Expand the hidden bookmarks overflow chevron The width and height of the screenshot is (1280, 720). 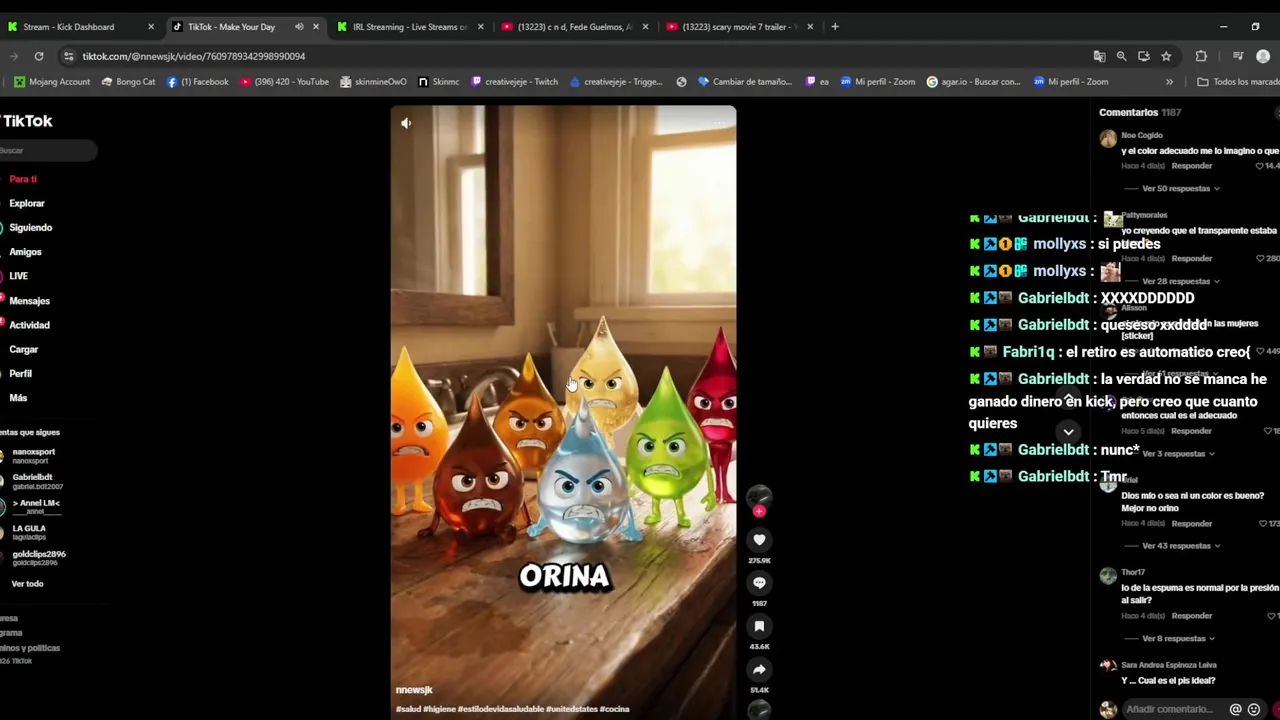1170,82
